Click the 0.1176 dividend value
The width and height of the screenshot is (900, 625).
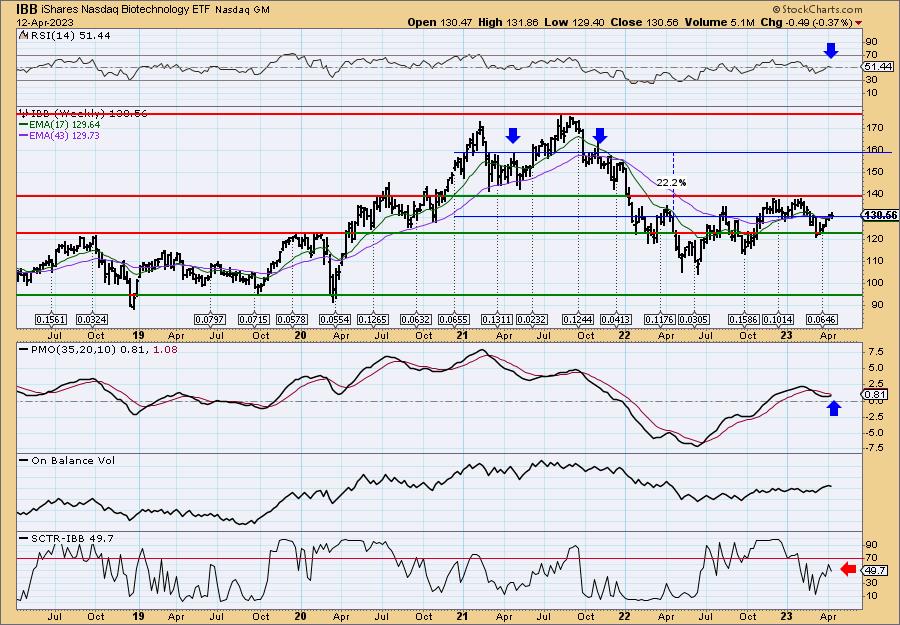[660, 319]
